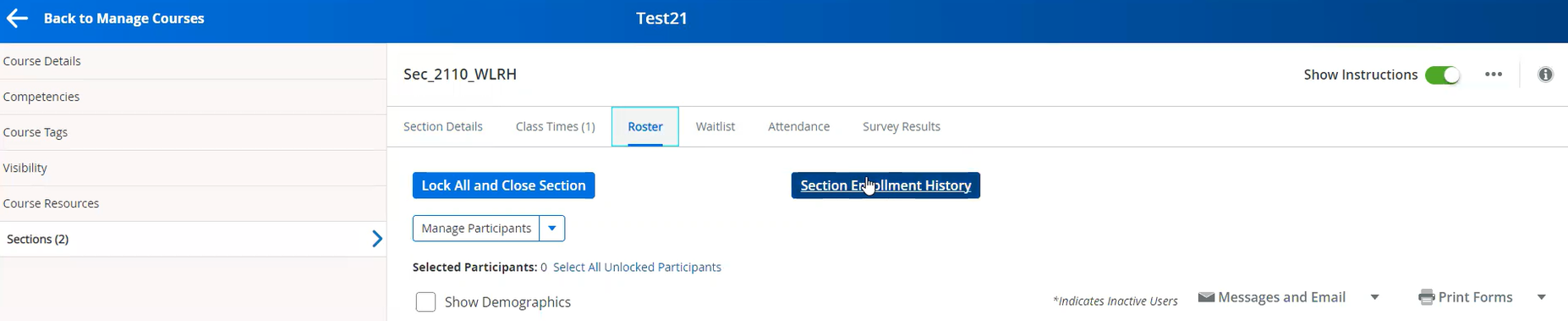1568x321 pixels.
Task: Open Section Enrollment History
Action: point(885,185)
